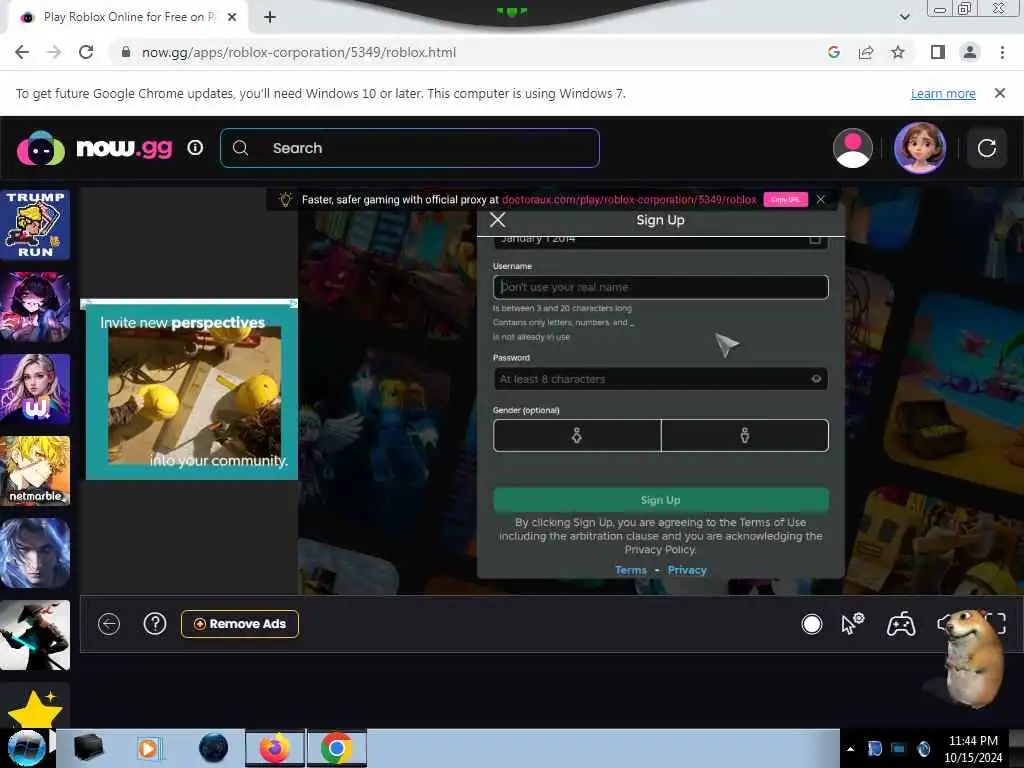Click the pink Copy URL button
This screenshot has height=768, width=1024.
click(786, 200)
